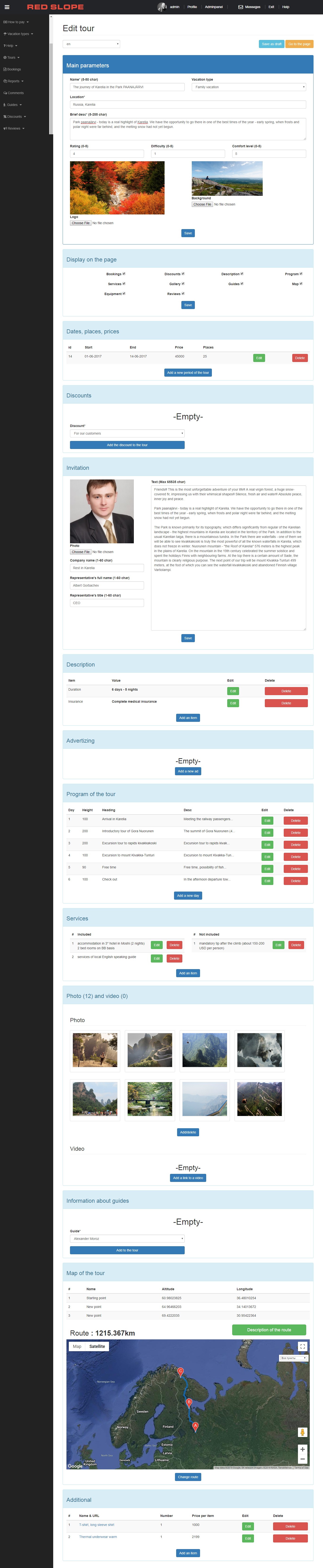Open Comments in sidebar
Screen dimensions: 323x1568
click(13, 93)
